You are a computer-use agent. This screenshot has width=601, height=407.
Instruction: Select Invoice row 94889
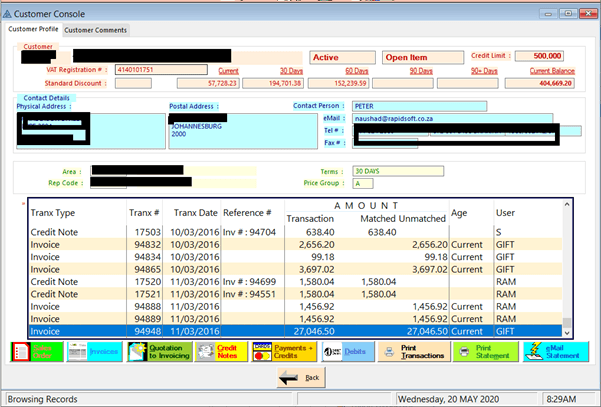(x=296, y=319)
